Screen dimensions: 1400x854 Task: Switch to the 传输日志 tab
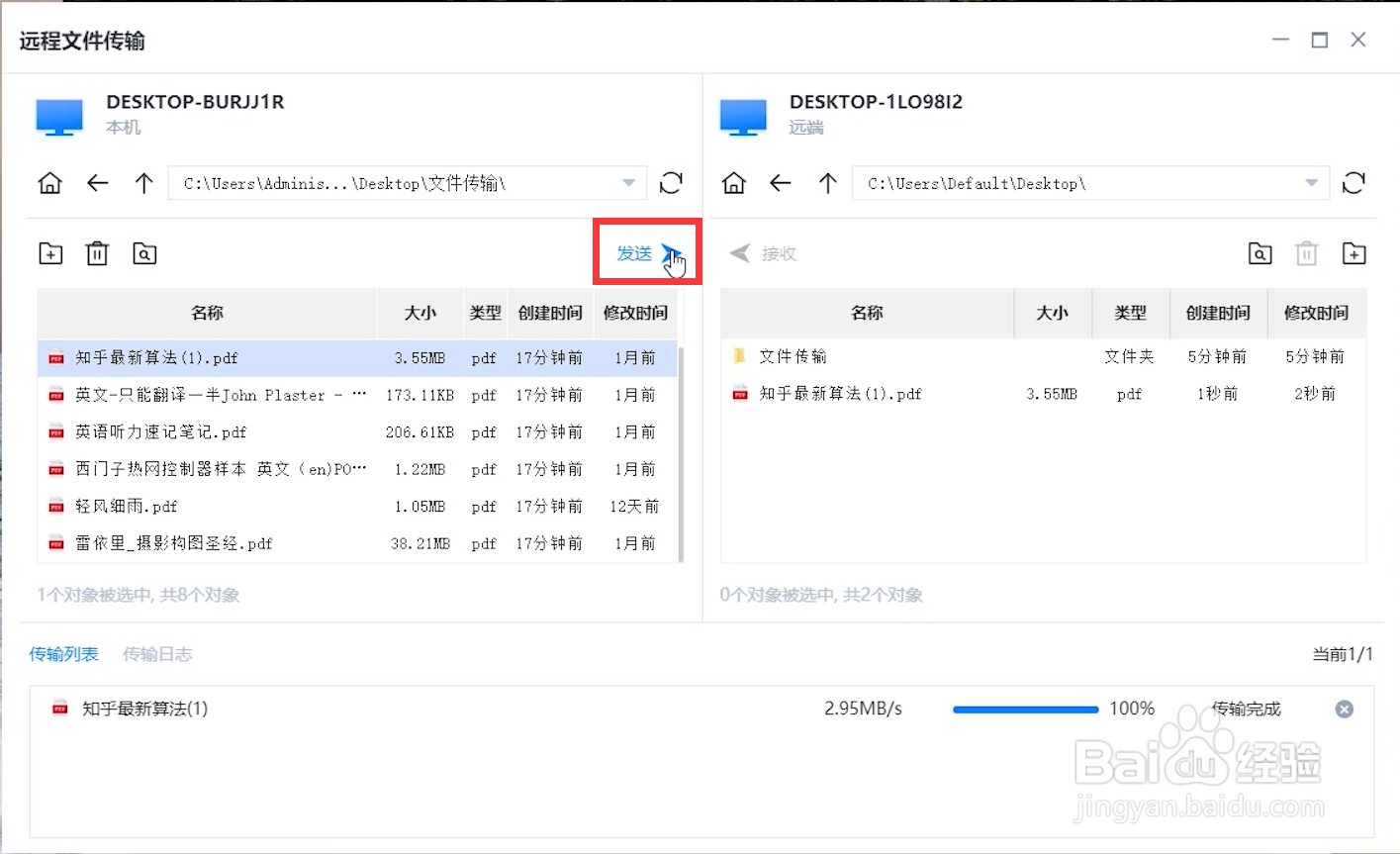pos(157,654)
